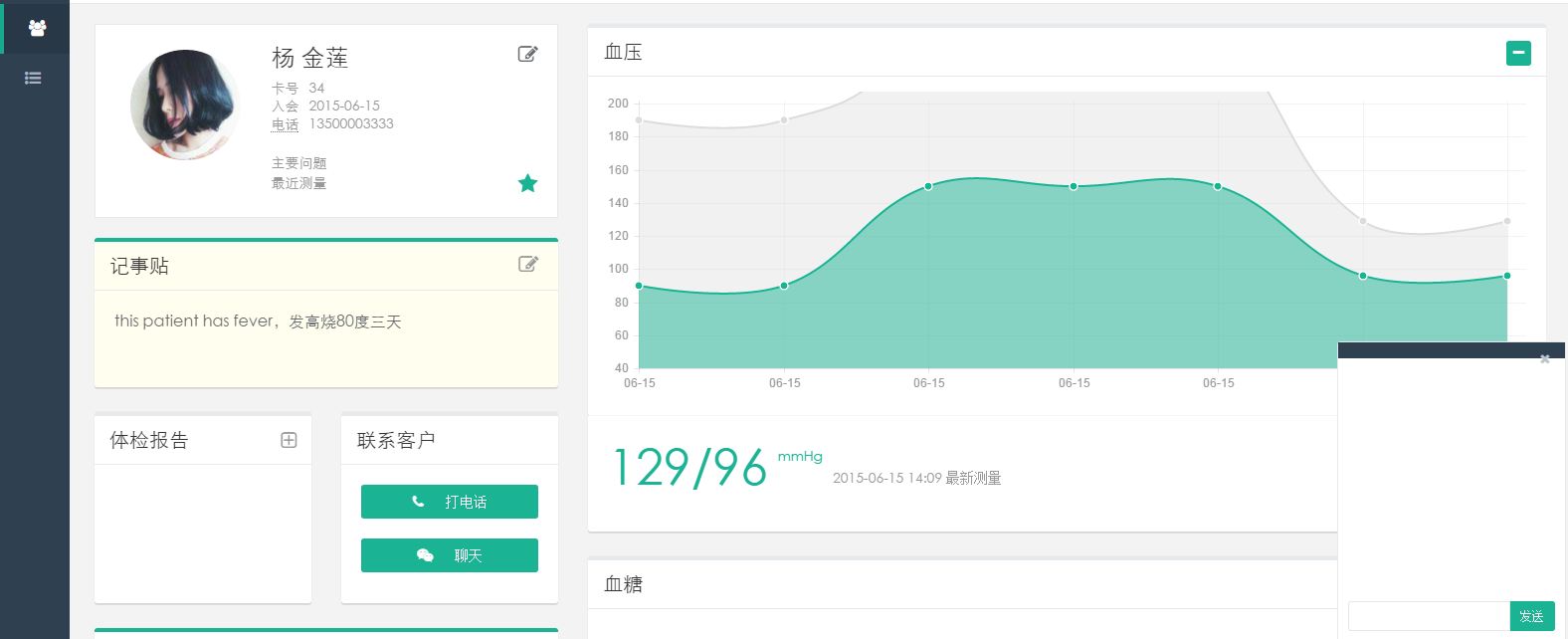Edit the patient profile card

527,54
